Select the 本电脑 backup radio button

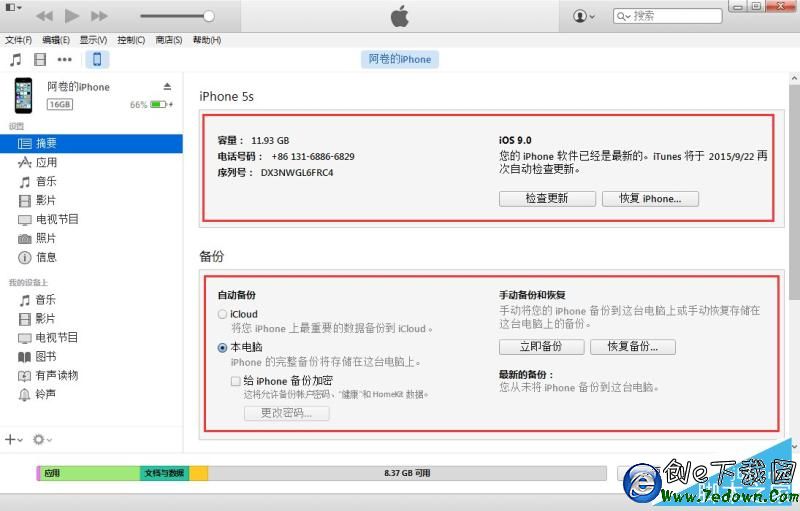(222, 348)
